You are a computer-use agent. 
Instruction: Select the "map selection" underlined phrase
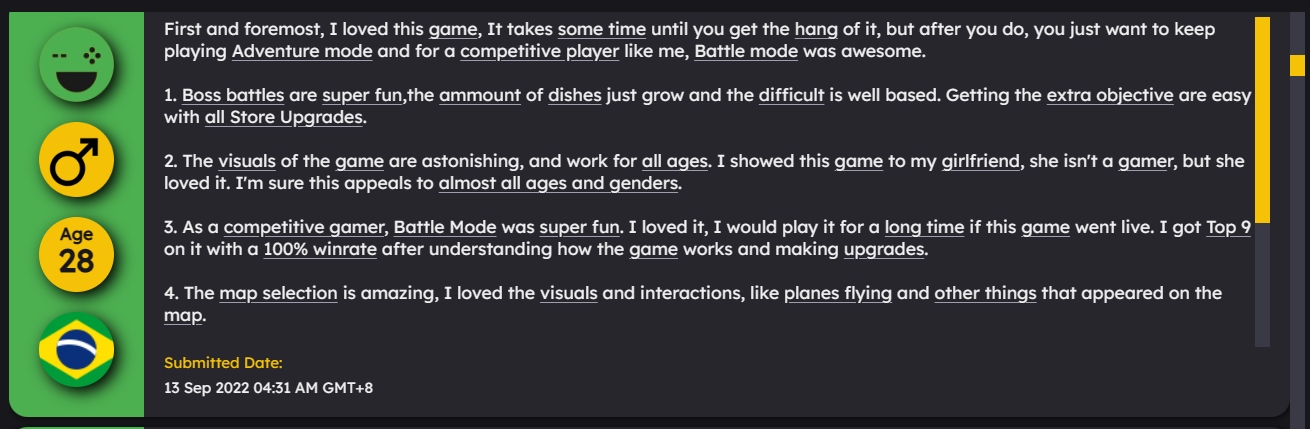pyautogui.click(x=278, y=293)
